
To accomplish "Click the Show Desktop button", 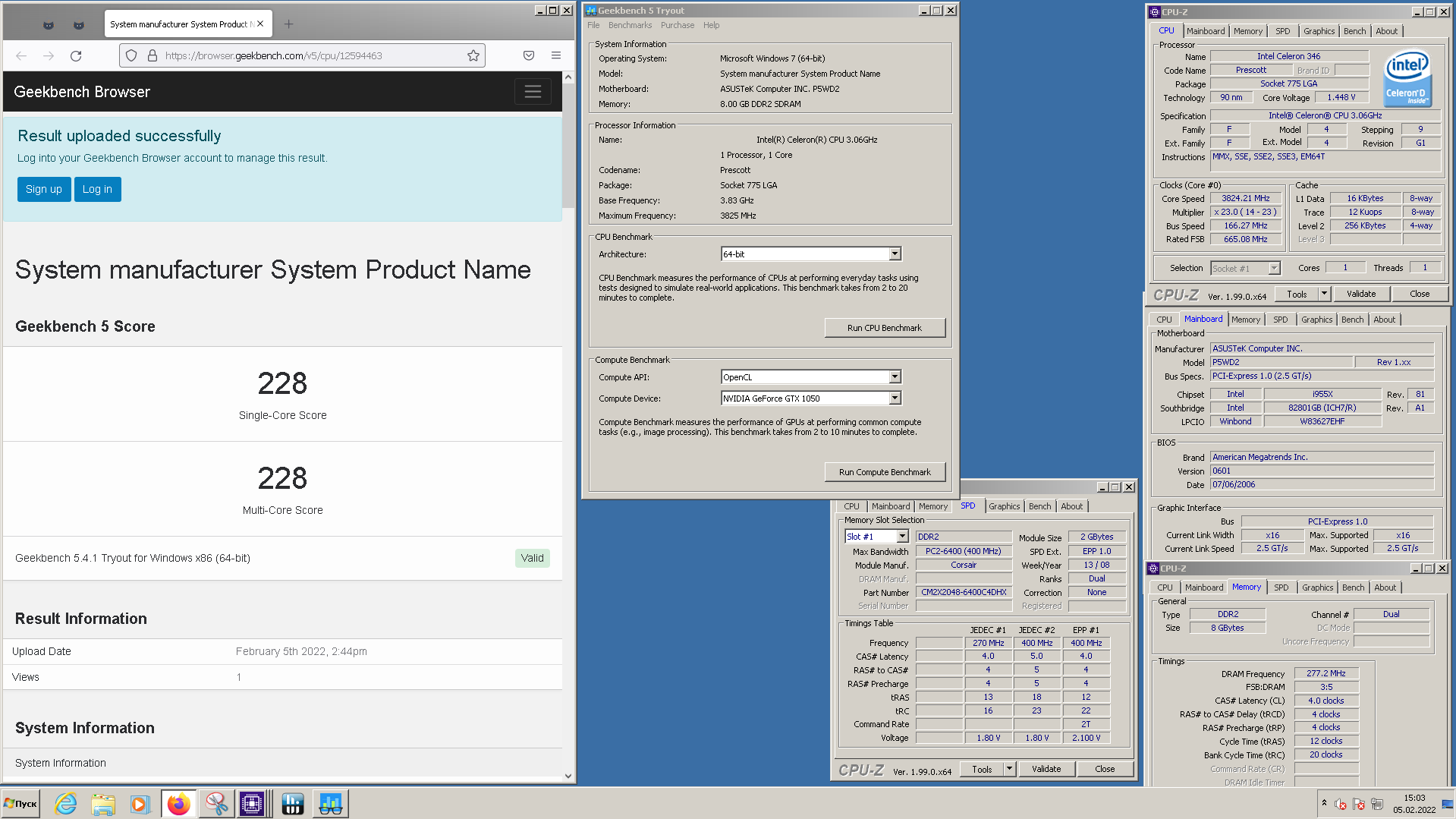I will click(1448, 804).
